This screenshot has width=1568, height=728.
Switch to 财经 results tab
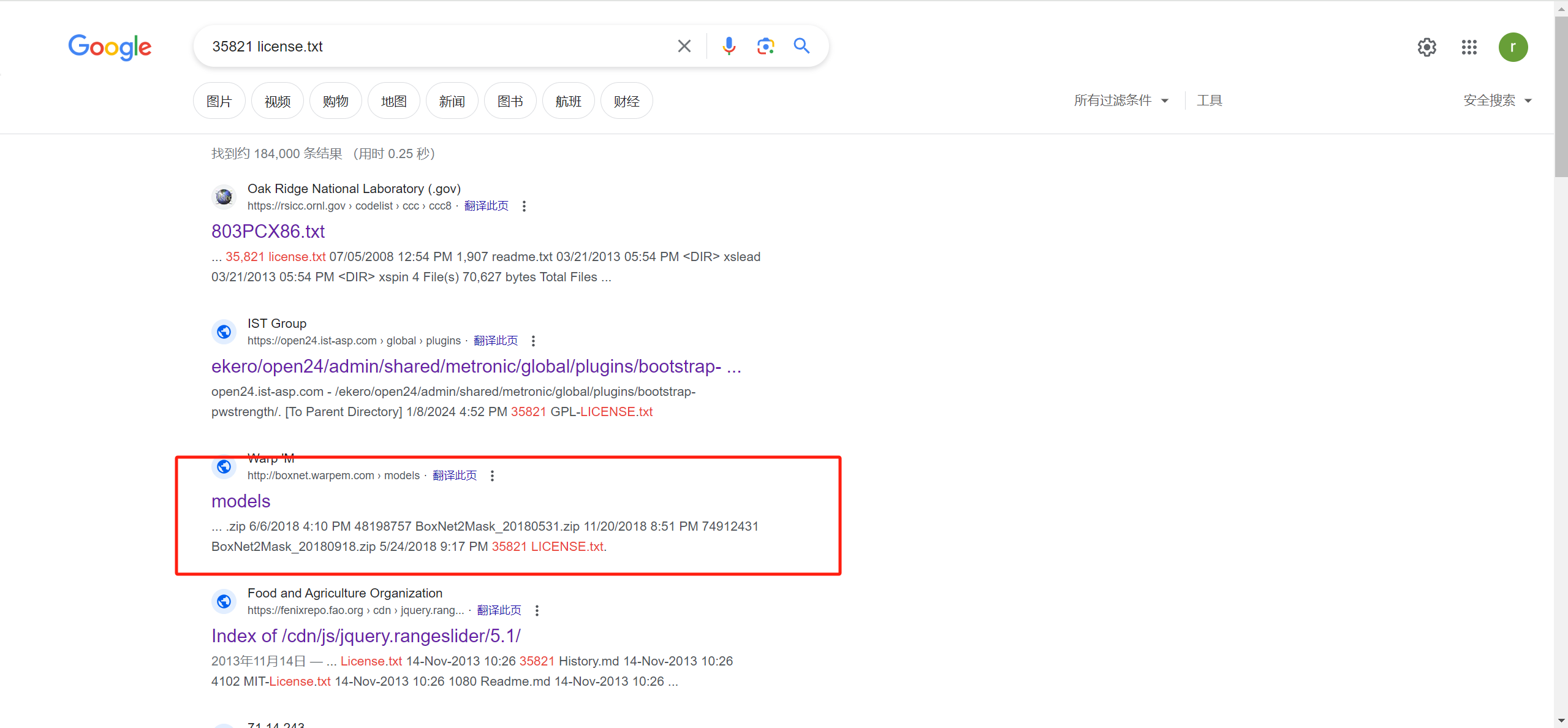point(626,101)
